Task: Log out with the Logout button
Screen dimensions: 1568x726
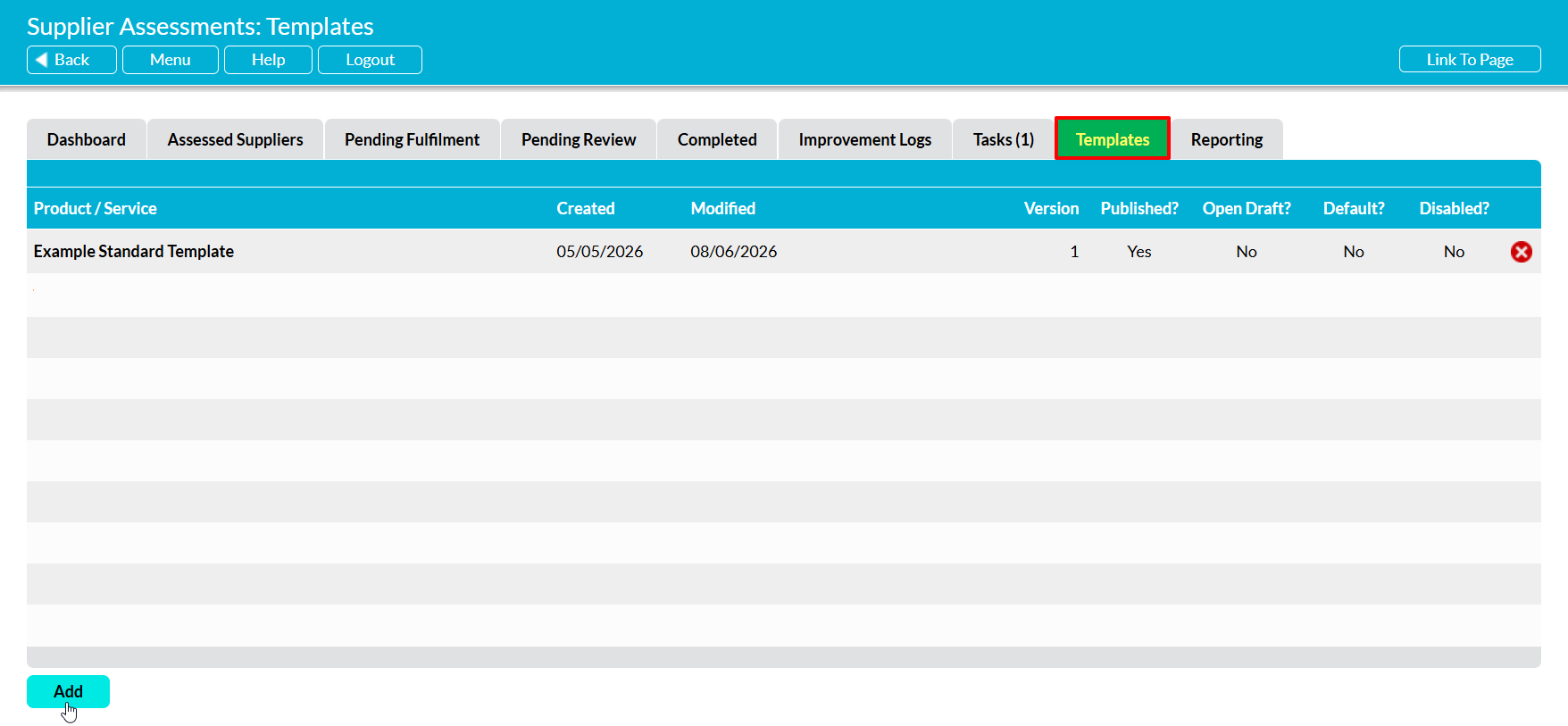Action: tap(370, 60)
